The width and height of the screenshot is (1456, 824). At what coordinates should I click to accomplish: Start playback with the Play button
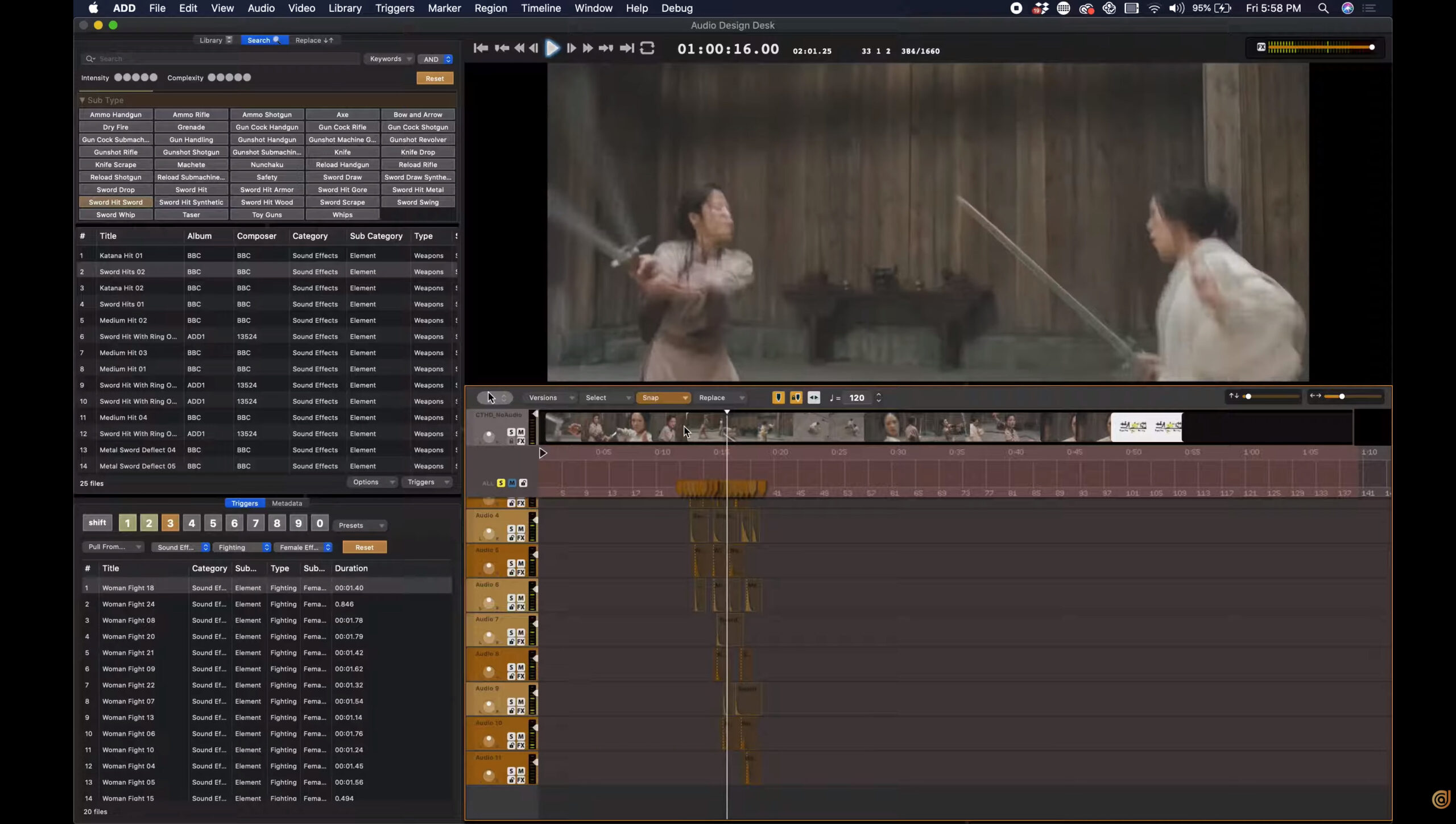click(x=552, y=48)
